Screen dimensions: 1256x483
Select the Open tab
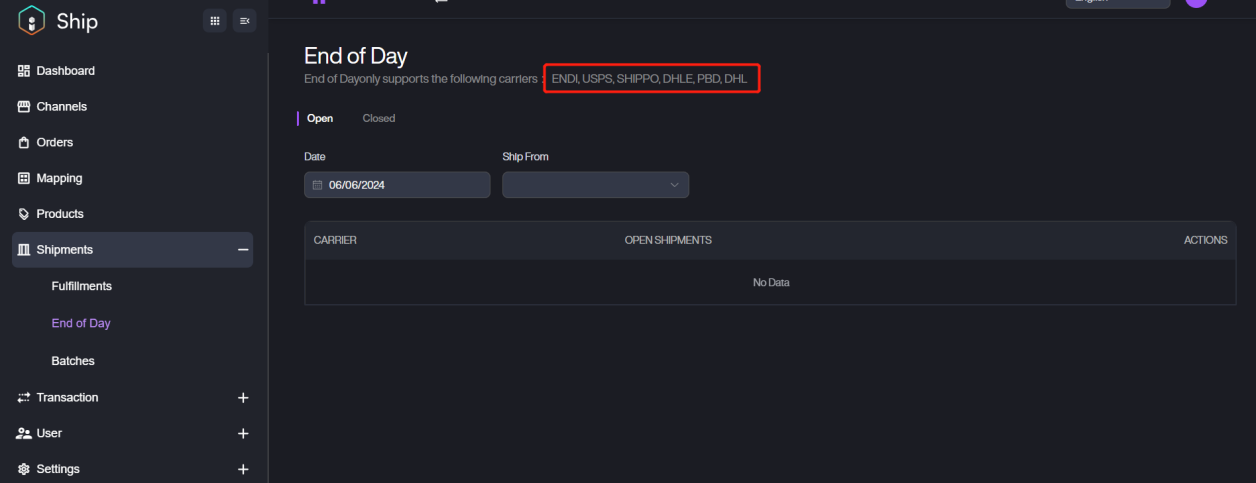(320, 118)
